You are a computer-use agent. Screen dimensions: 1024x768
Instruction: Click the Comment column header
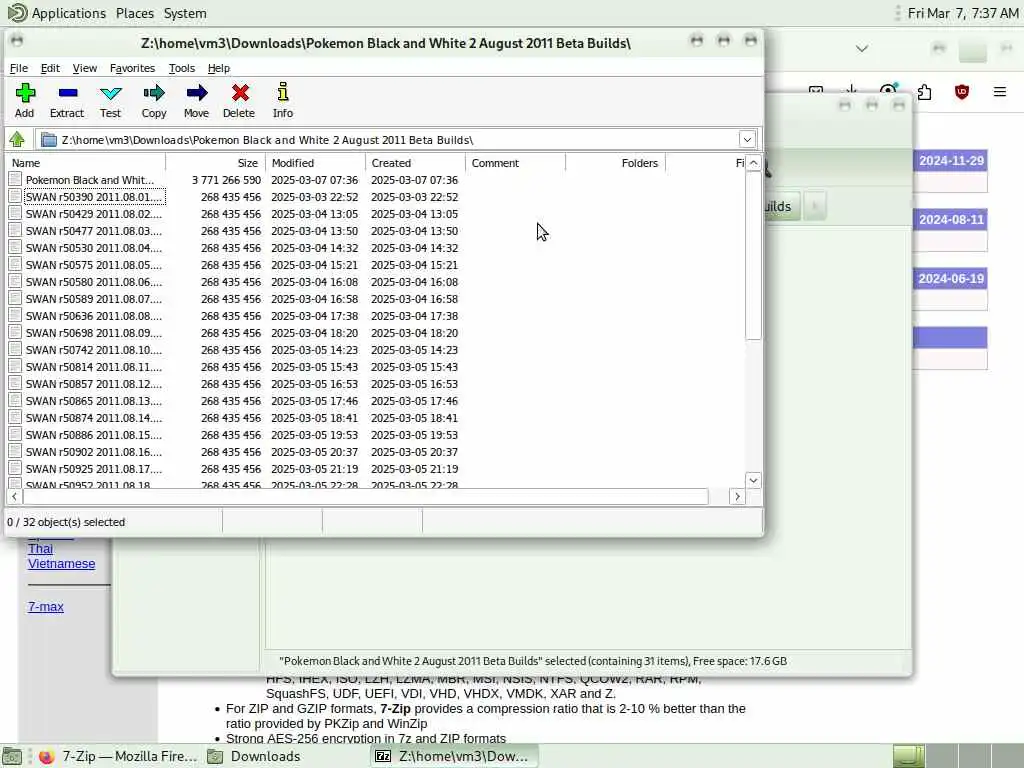(x=515, y=163)
